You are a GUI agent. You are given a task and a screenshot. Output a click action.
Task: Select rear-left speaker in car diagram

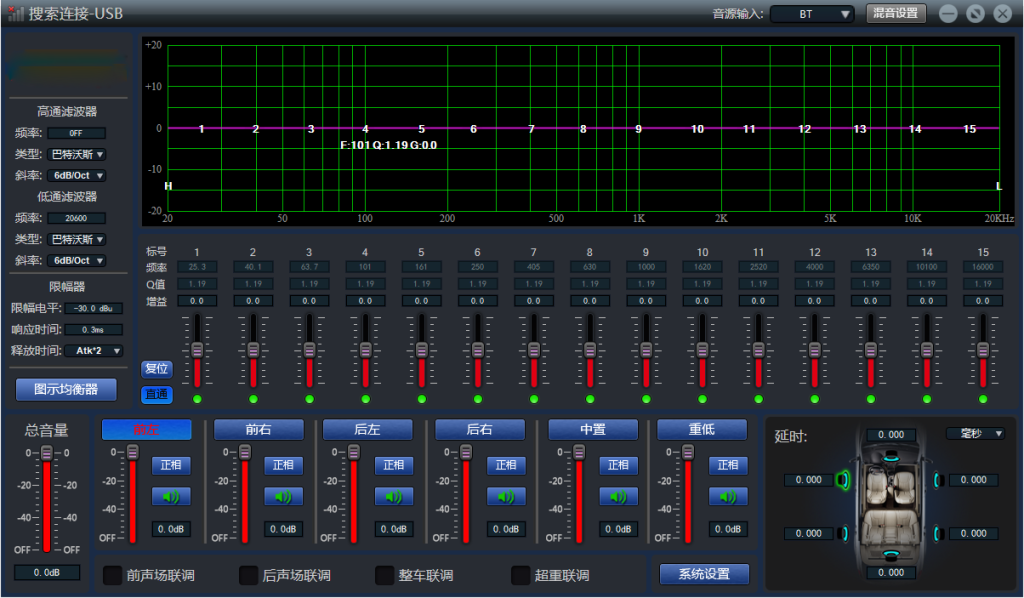click(844, 533)
